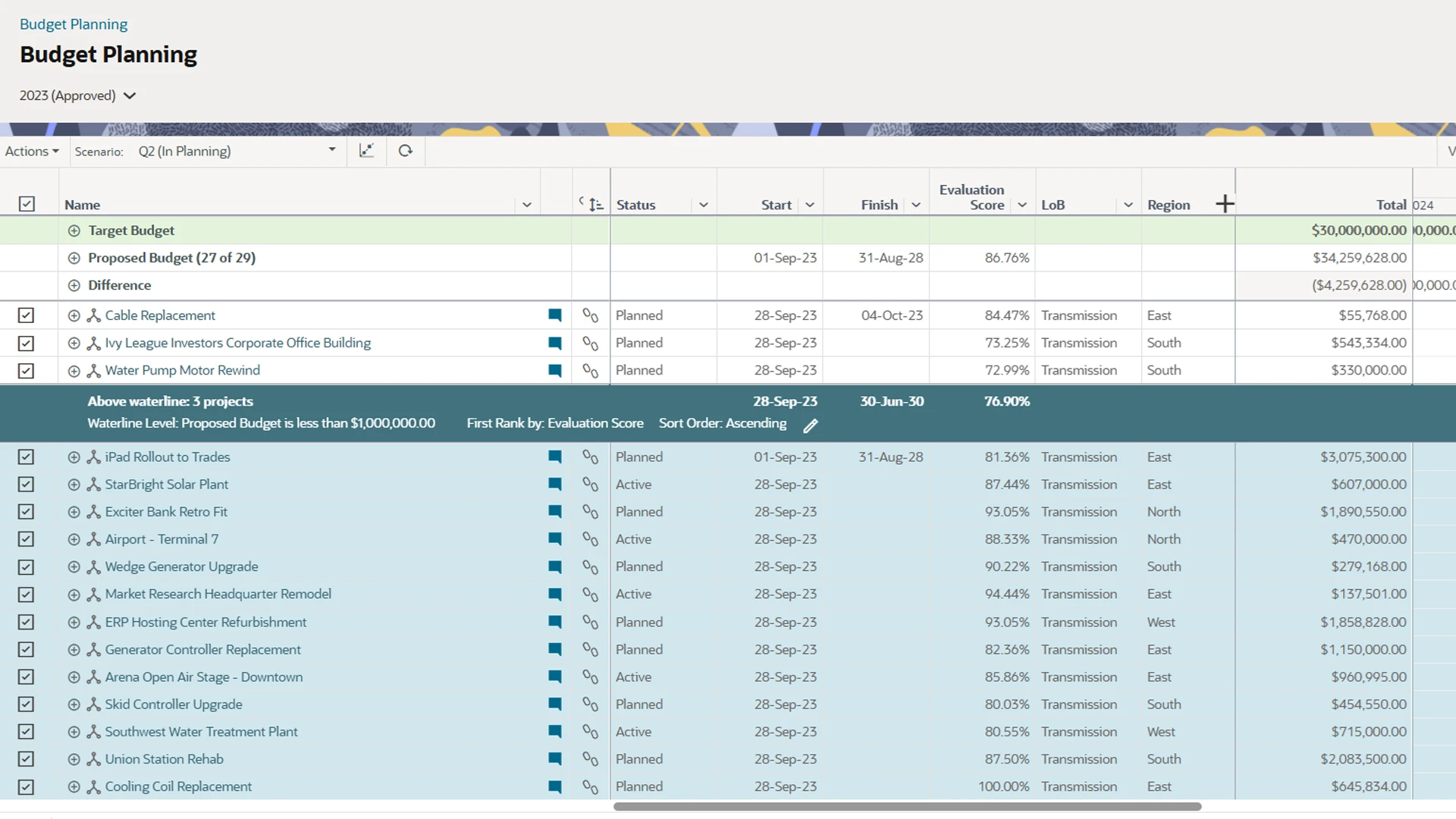Open the Actions menu
The image size is (1456, 819).
32,151
